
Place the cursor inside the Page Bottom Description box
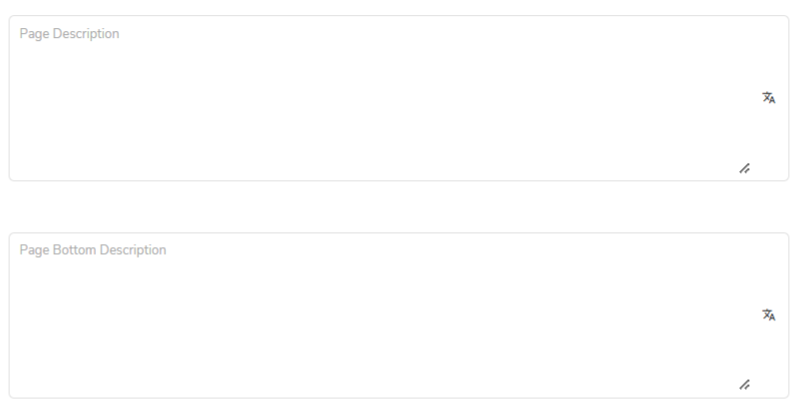(399, 315)
